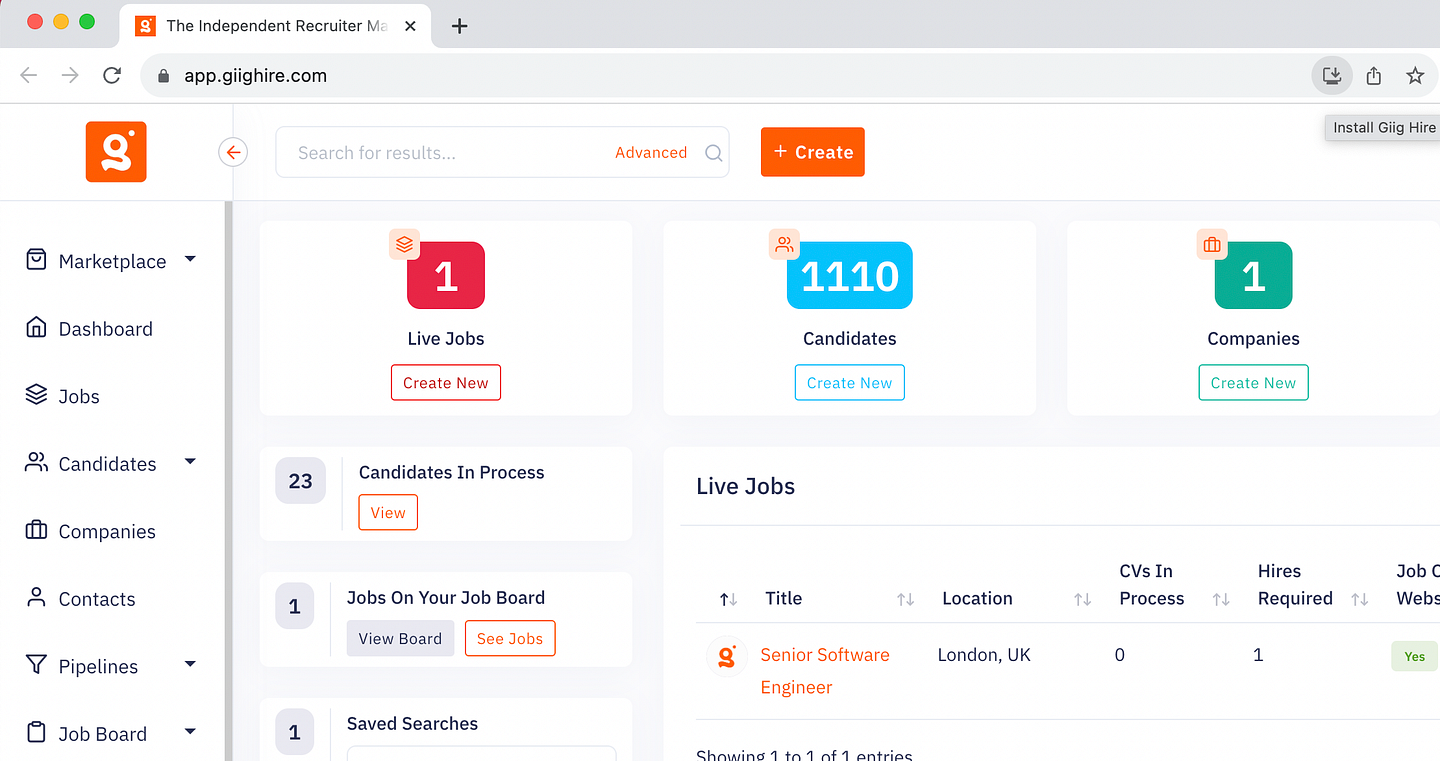The image size is (1440, 761).
Task: Click the Companies briefcase icon in sidebar
Action: click(x=36, y=530)
